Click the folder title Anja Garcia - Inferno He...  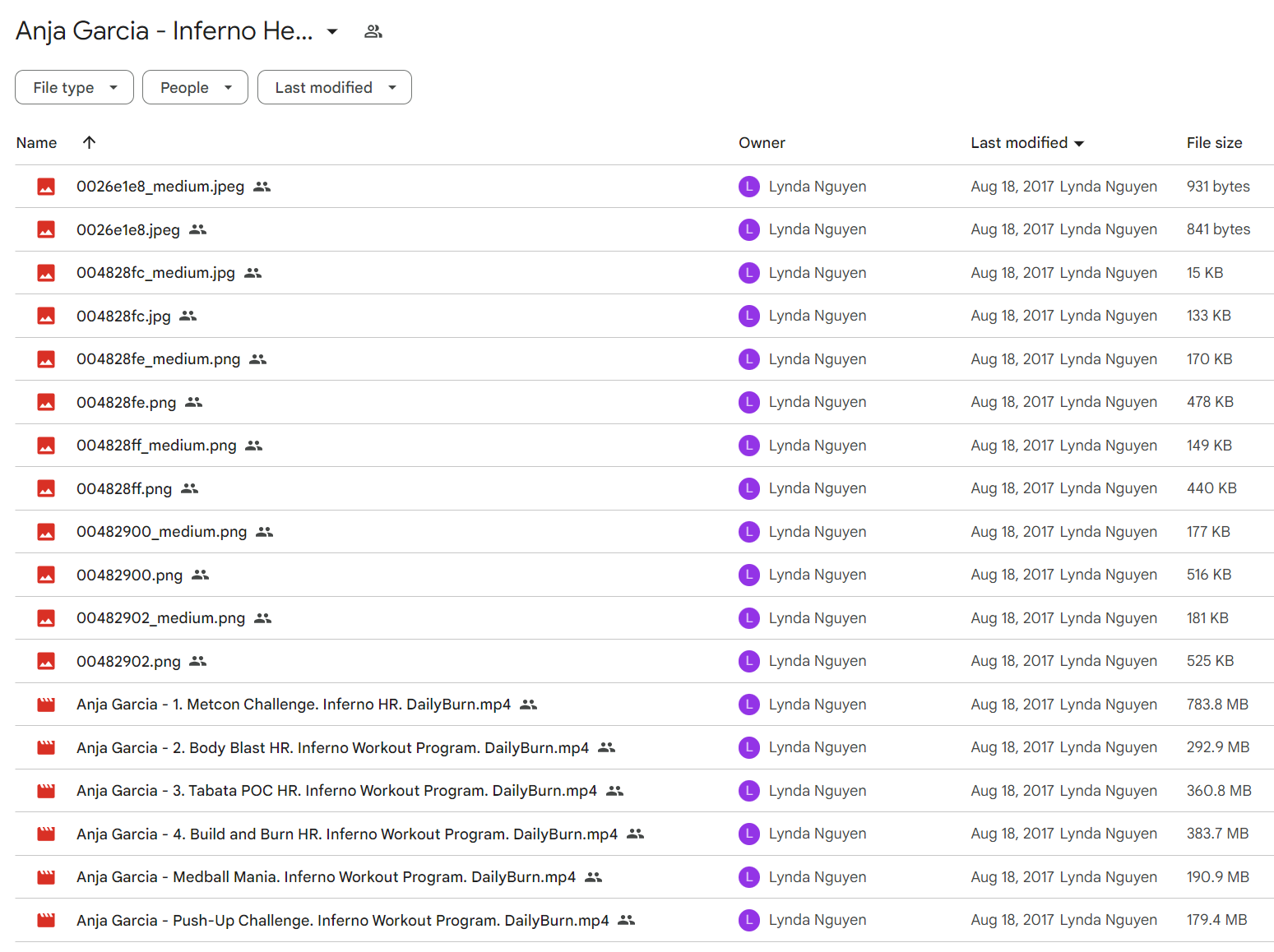coord(164,30)
